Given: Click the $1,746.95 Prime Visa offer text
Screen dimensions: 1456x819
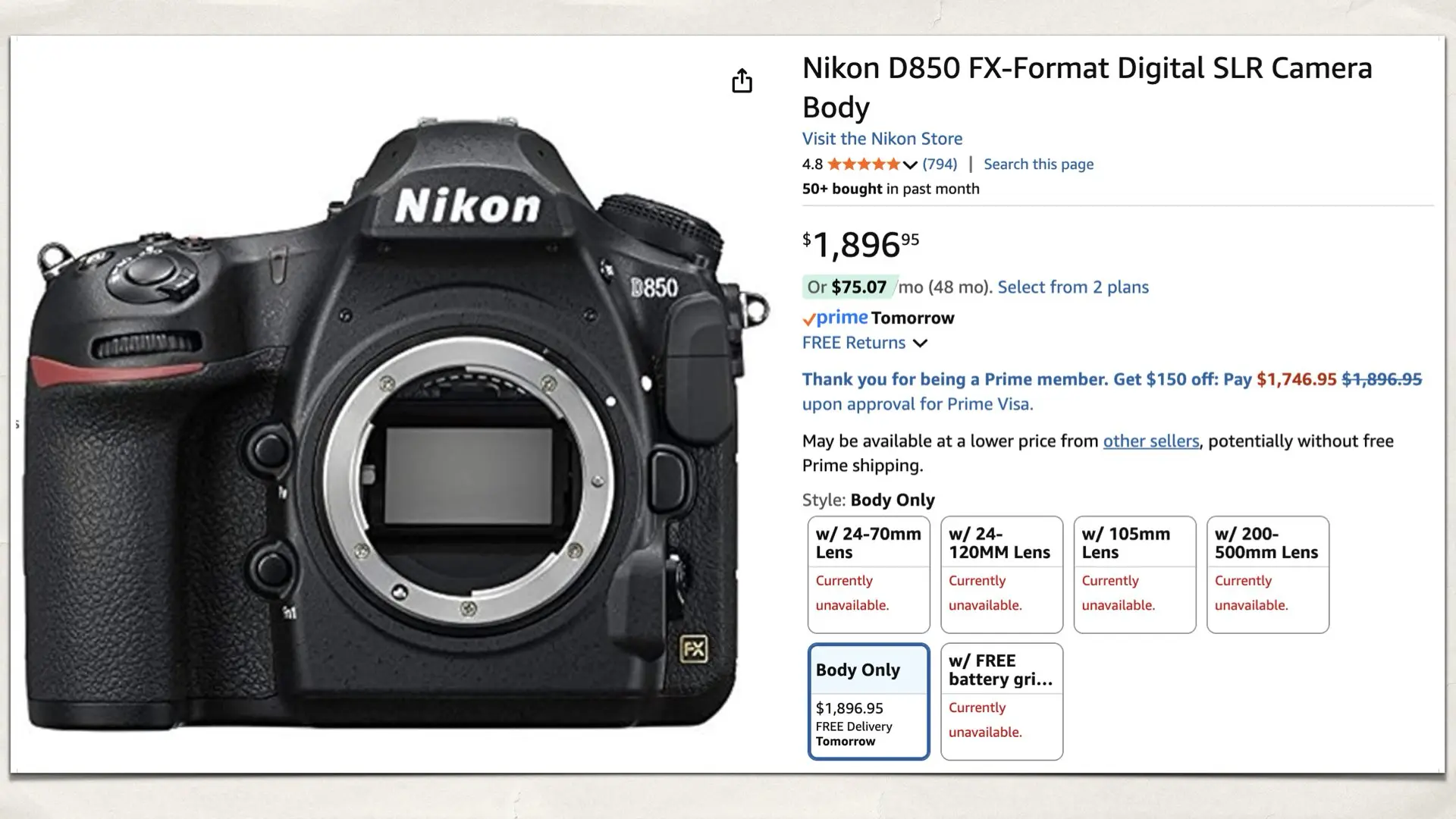Looking at the screenshot, I should 1298,379.
